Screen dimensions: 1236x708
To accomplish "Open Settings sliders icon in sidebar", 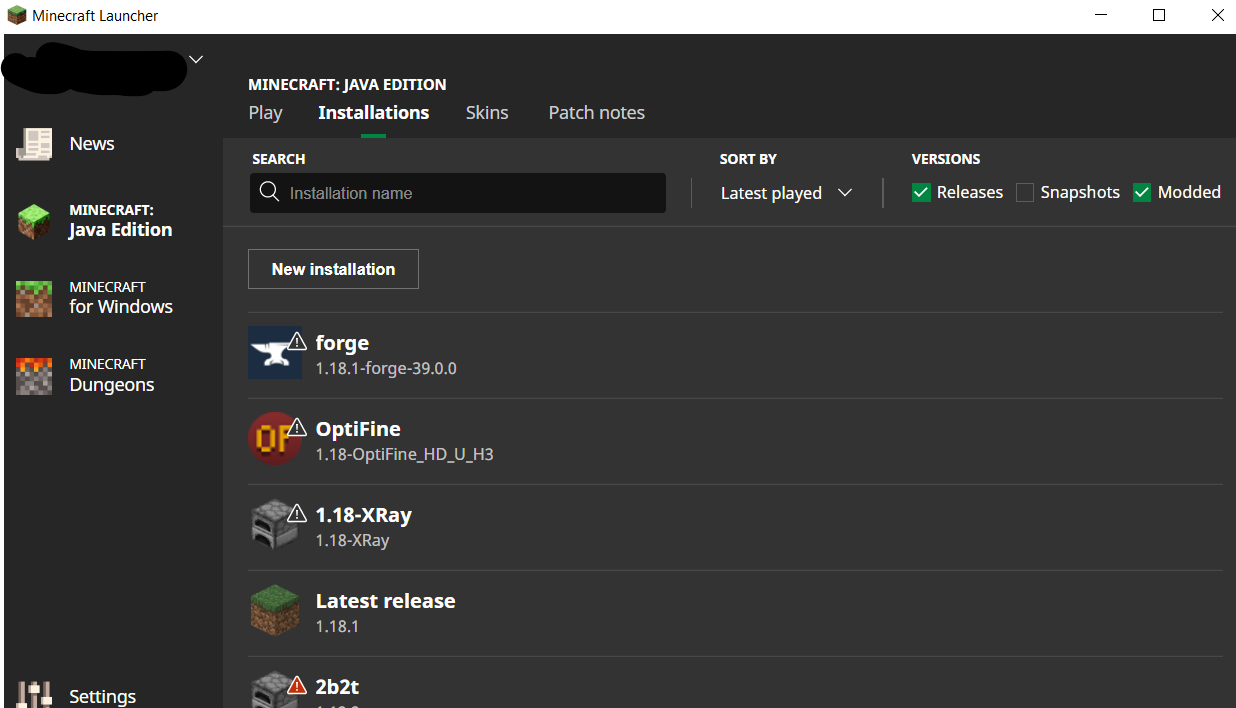I will (34, 696).
